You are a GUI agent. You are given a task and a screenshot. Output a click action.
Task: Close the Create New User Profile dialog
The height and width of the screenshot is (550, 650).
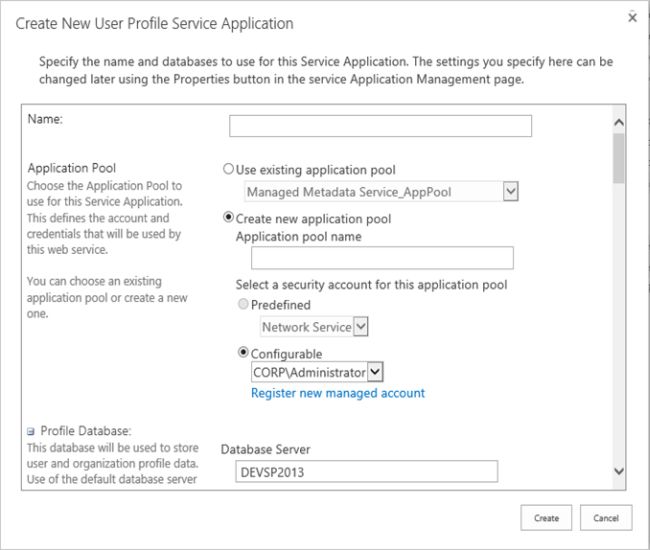click(x=632, y=18)
